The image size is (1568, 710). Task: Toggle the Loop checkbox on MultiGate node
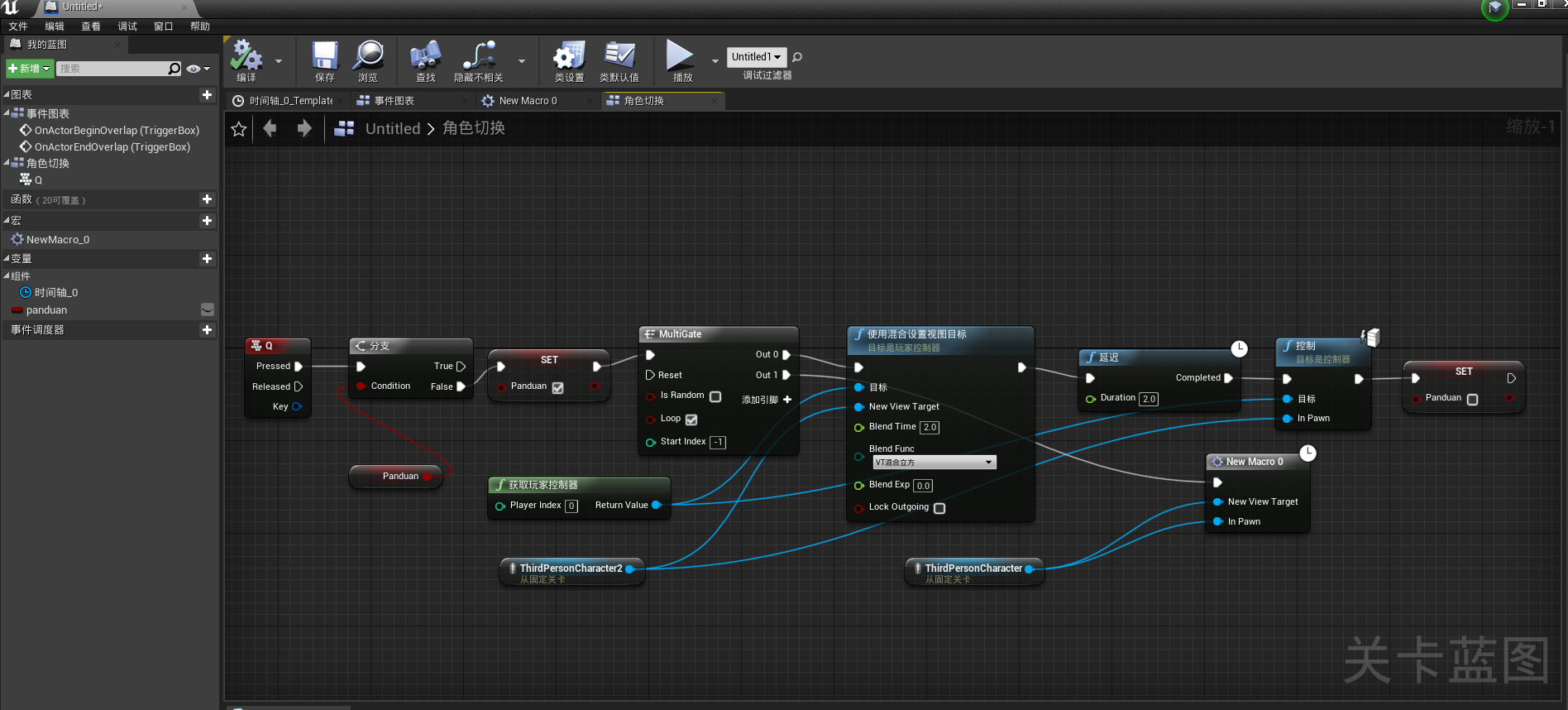click(x=691, y=420)
